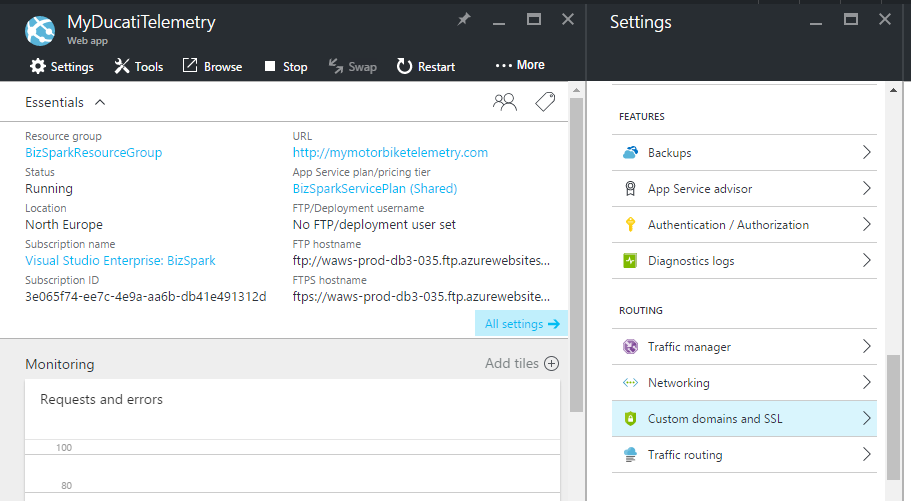Expand Custom domains and SSL chevron
911x501 pixels.
click(866, 419)
